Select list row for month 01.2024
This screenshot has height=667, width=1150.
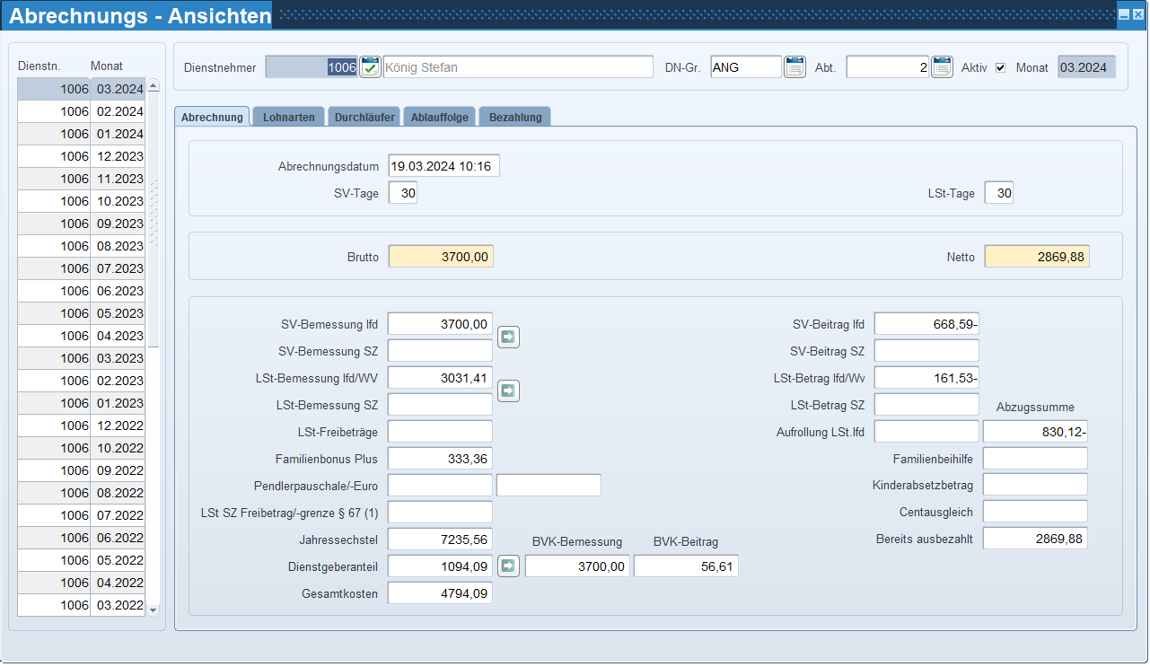point(81,134)
